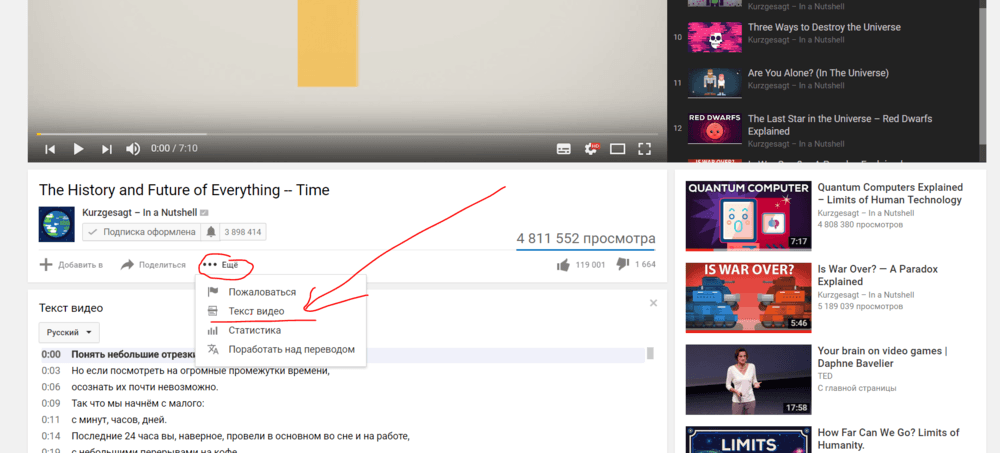Open Kurzgesagt – In a Nutshell channel link
Screen dimensions: 1000x453
point(140,212)
